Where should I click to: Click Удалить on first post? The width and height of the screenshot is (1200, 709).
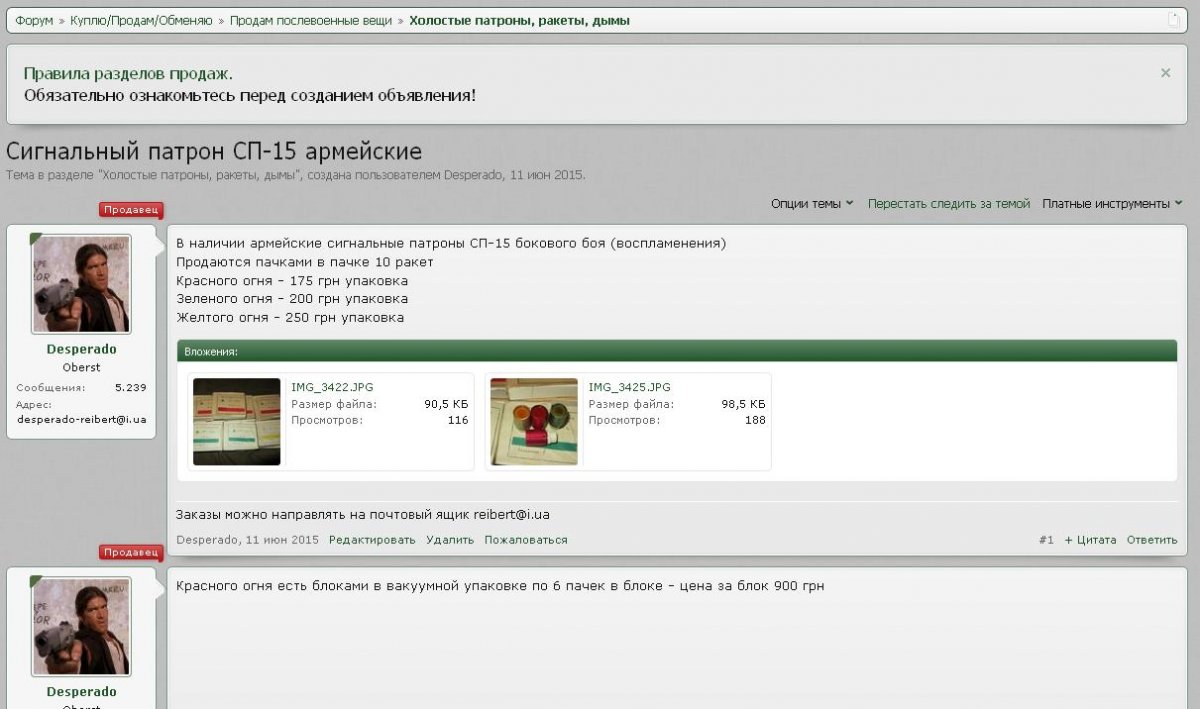coord(450,540)
